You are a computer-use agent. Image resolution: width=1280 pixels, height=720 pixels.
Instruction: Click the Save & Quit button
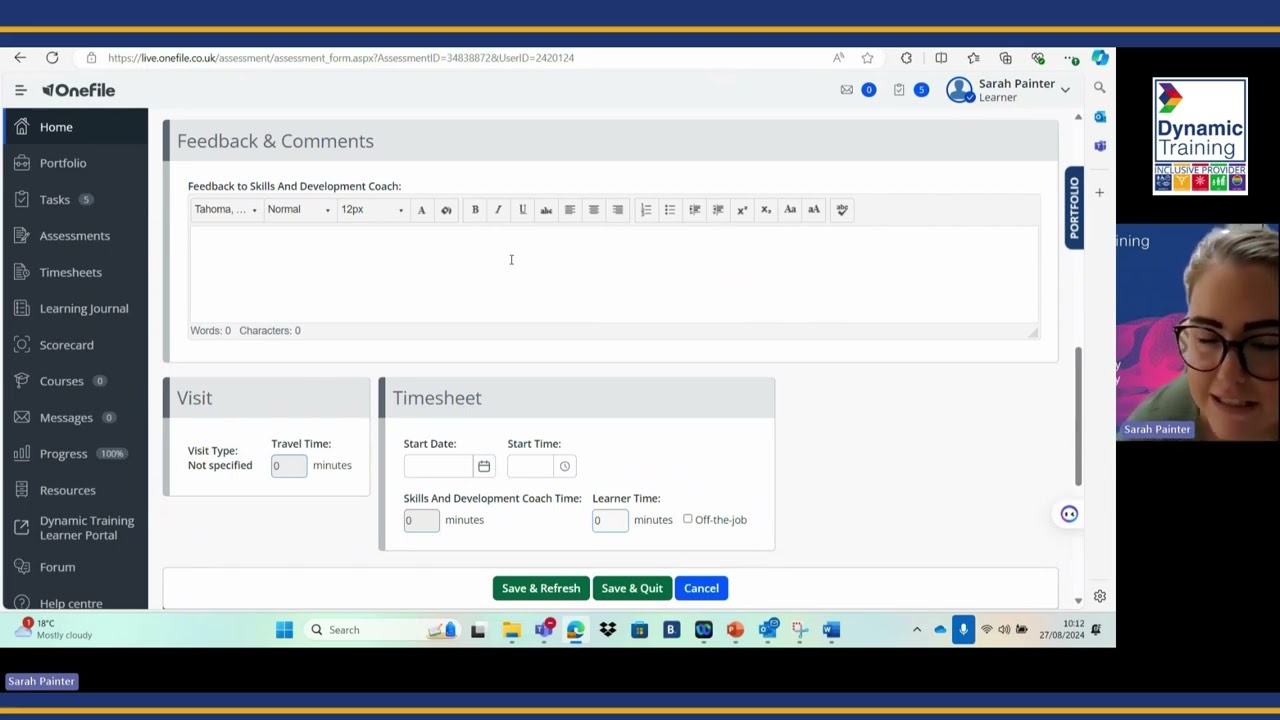coord(632,588)
